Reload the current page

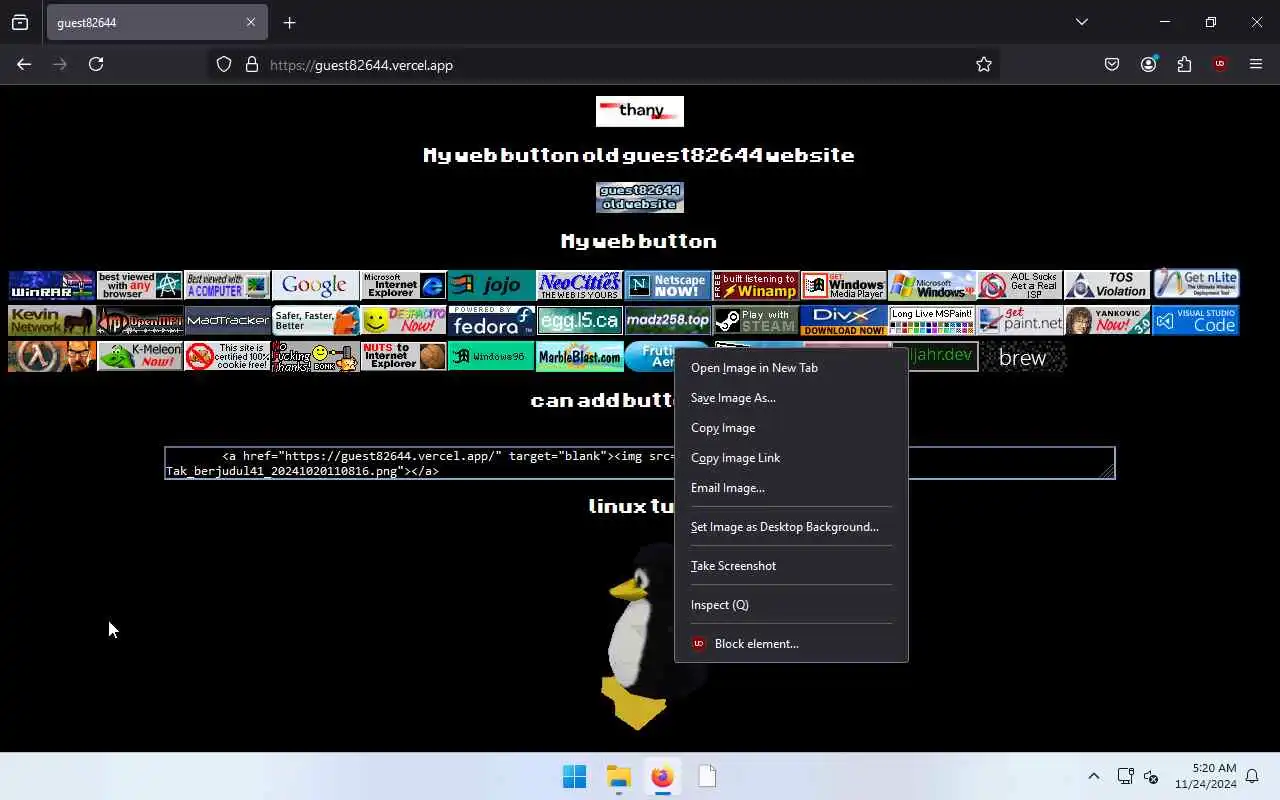pos(96,64)
